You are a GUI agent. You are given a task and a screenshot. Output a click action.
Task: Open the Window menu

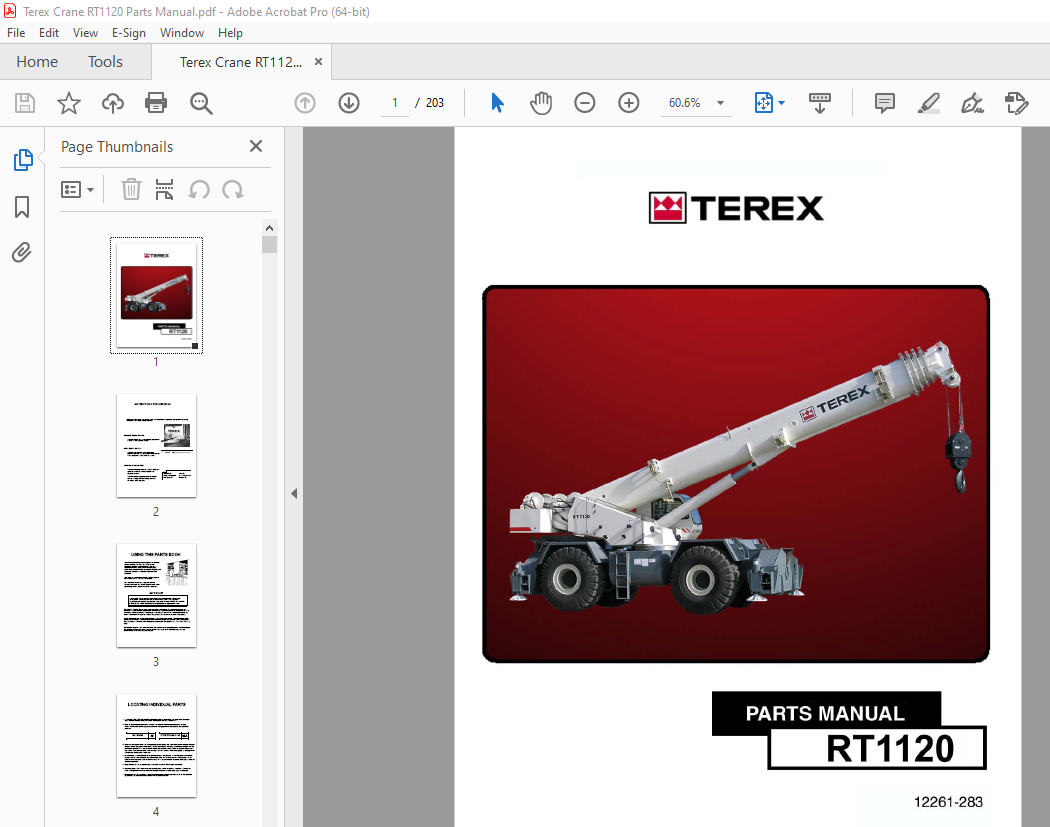pos(181,33)
